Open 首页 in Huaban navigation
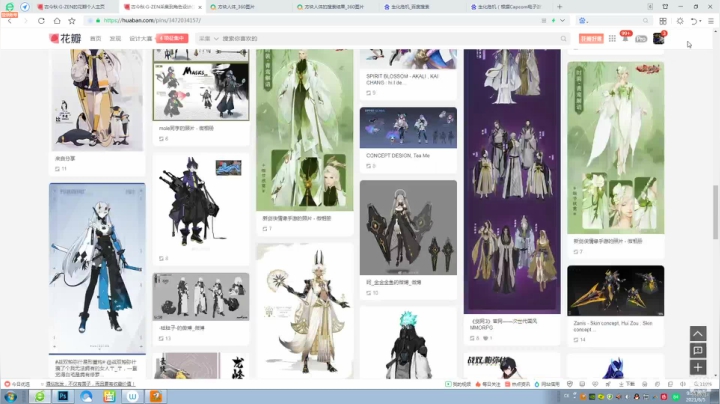 (x=96, y=39)
